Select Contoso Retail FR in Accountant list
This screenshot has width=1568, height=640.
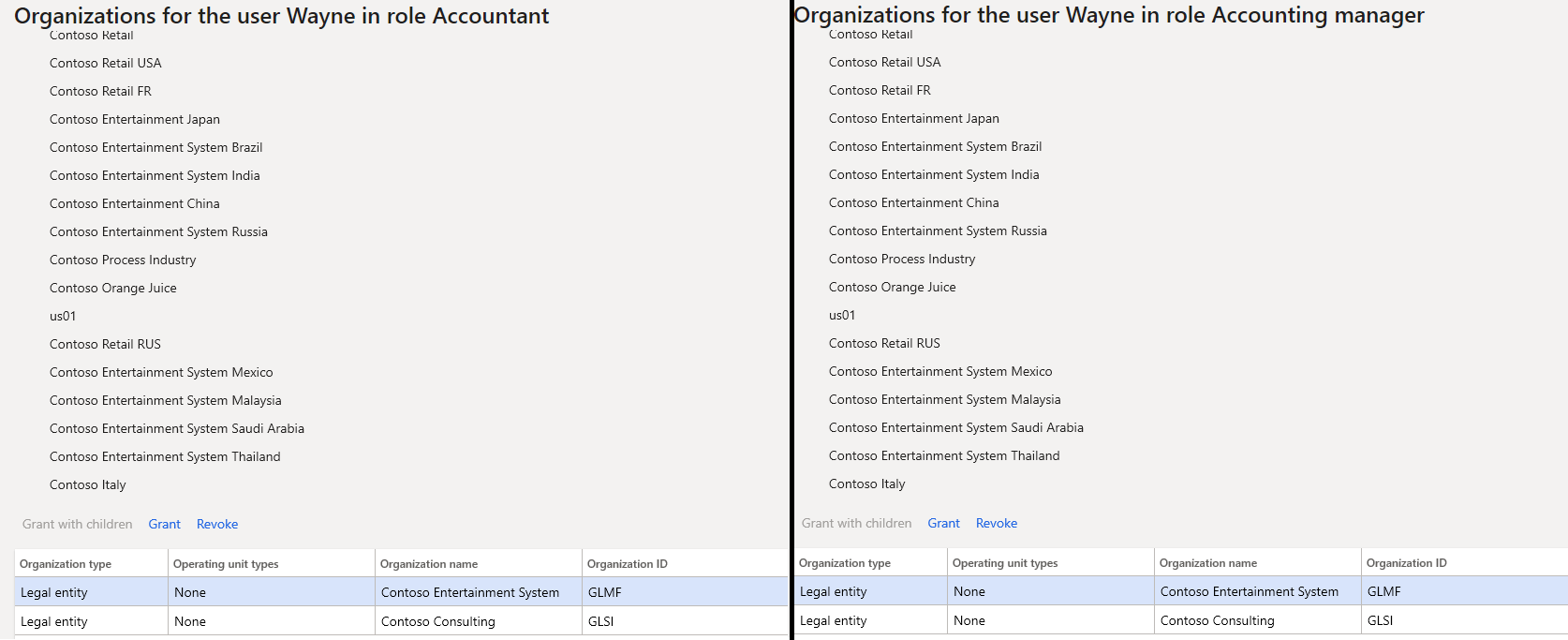[x=100, y=91]
